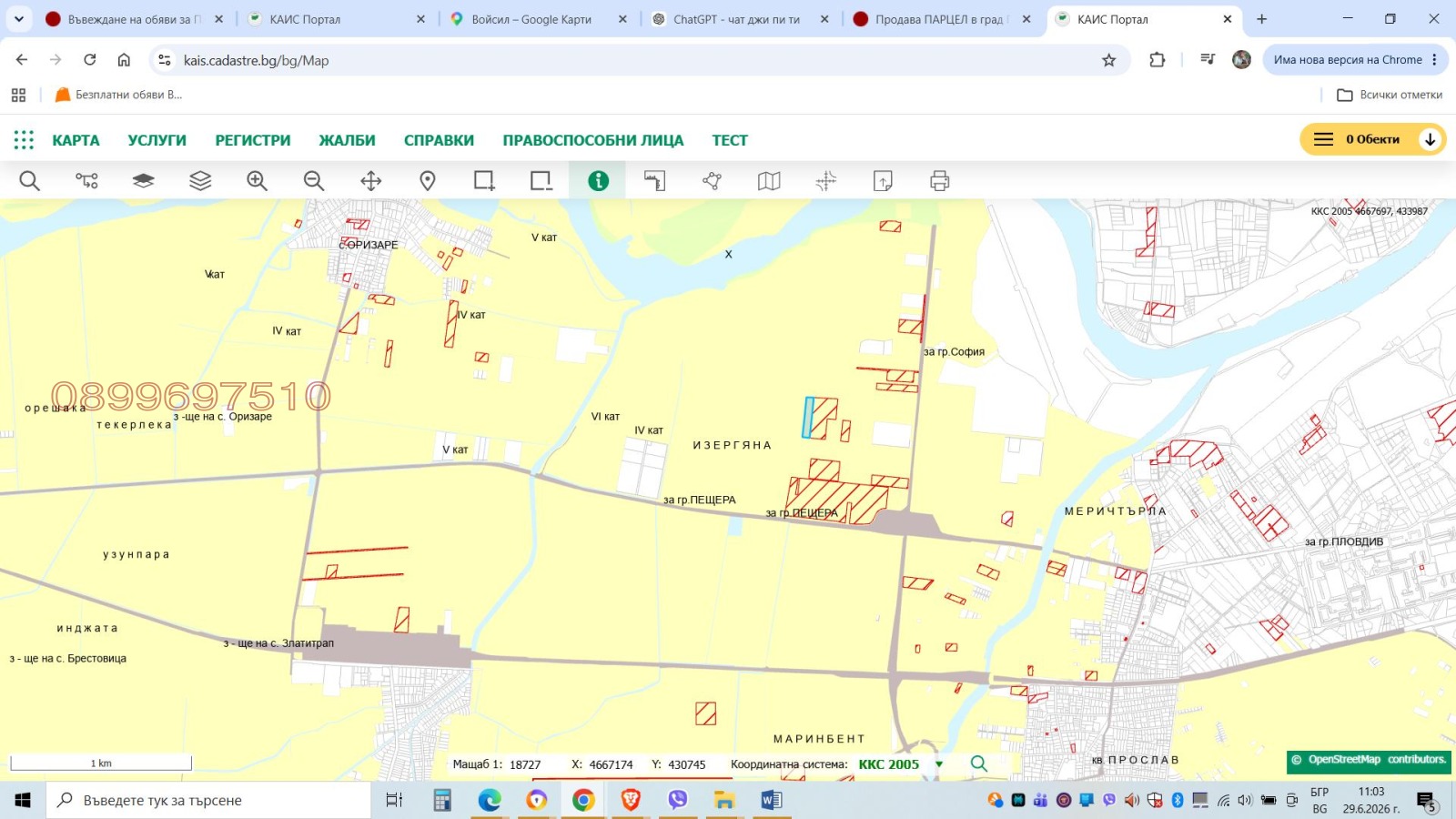This screenshot has width=1456, height=819.
Task: Search coordinates with green magnifier
Action: tap(978, 763)
